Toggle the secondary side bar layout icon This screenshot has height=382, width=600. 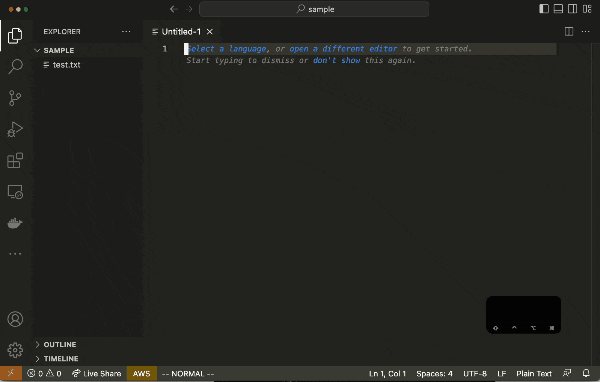[x=572, y=9]
